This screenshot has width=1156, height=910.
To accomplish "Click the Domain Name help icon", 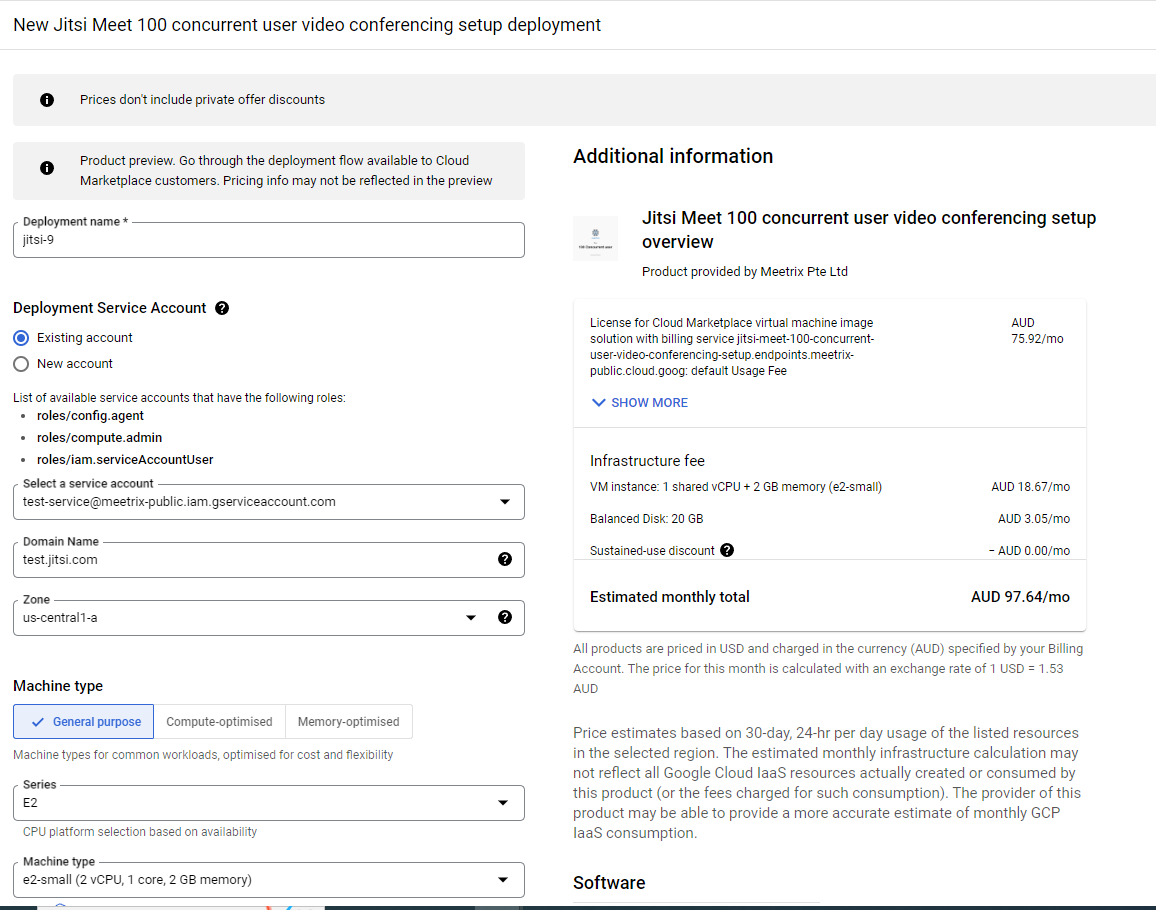I will pos(505,559).
